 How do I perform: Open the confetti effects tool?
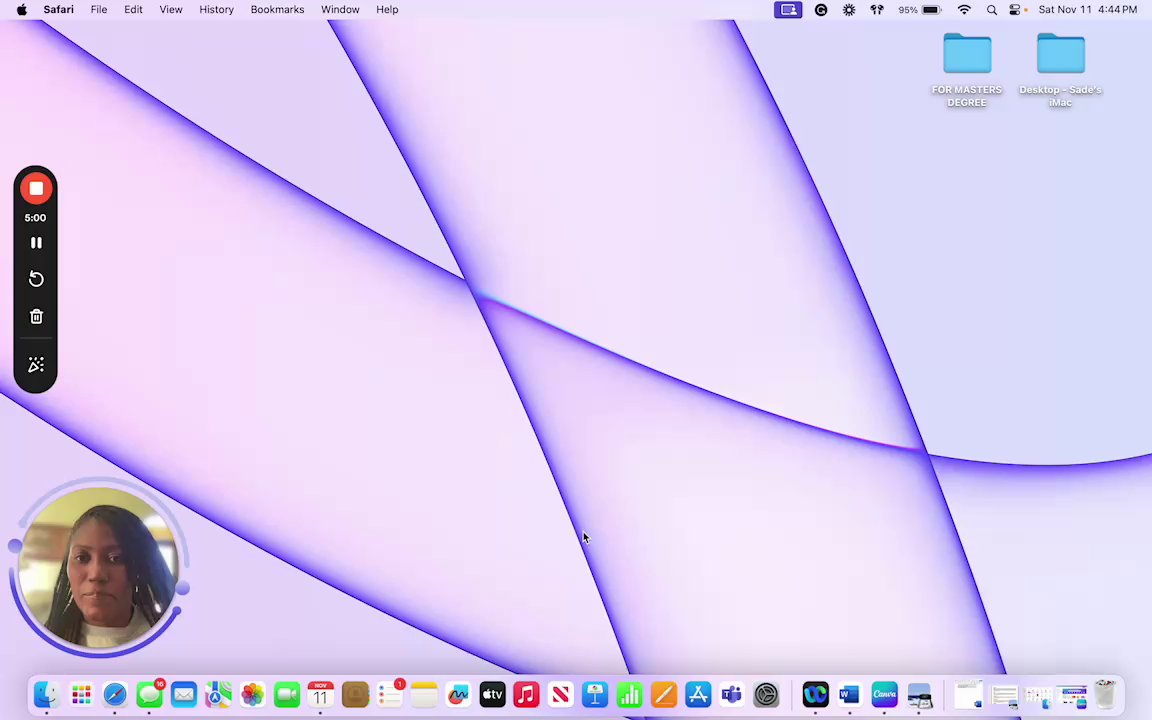[x=35, y=365]
